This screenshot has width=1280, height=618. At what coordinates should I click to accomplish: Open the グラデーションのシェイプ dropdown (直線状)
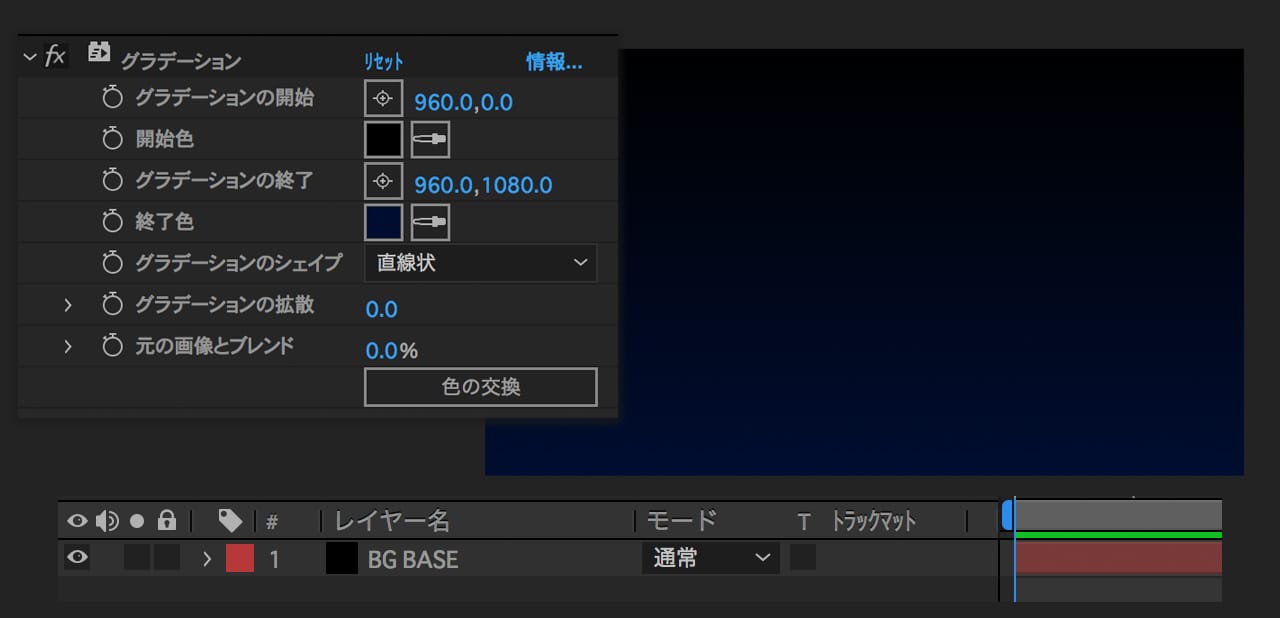click(481, 263)
